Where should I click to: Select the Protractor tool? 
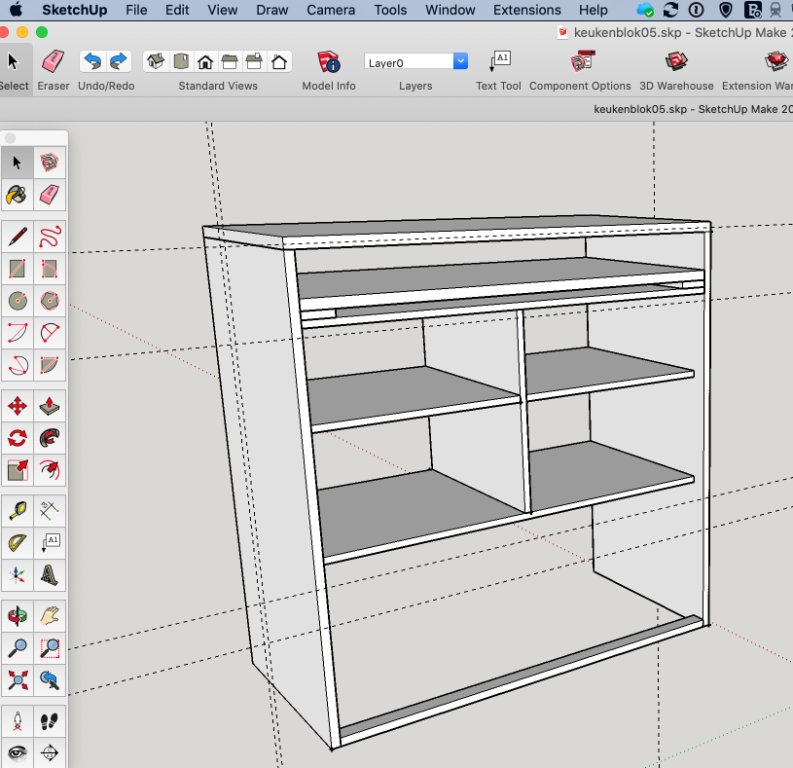click(x=17, y=543)
